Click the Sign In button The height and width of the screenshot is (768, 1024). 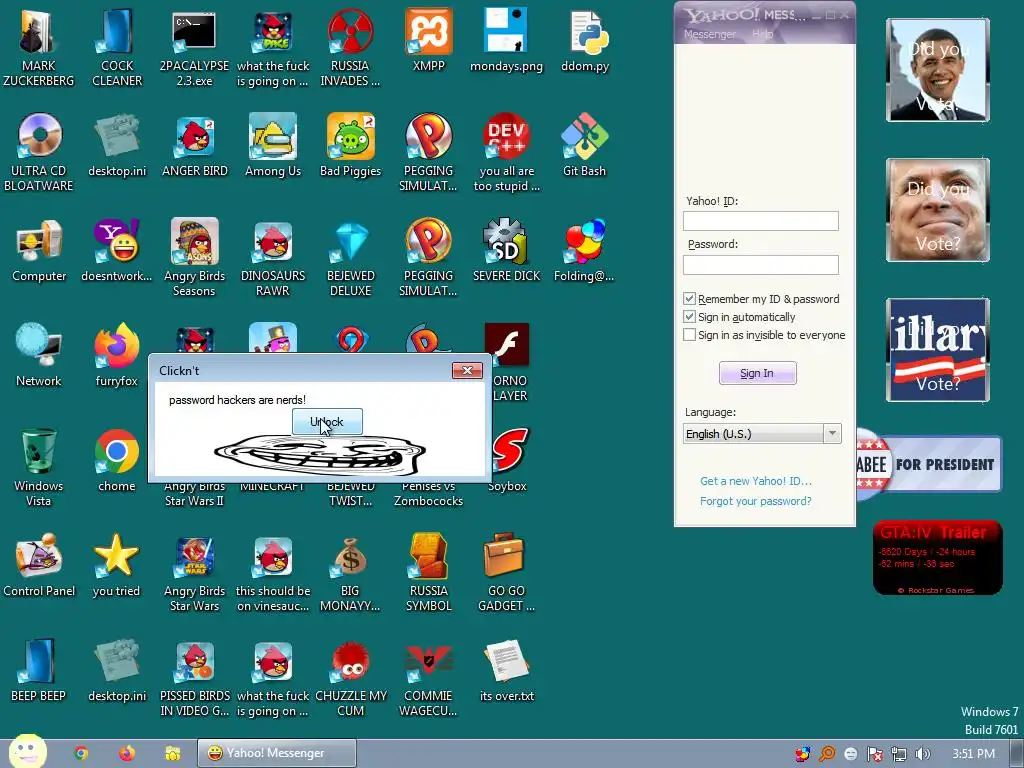tap(758, 373)
